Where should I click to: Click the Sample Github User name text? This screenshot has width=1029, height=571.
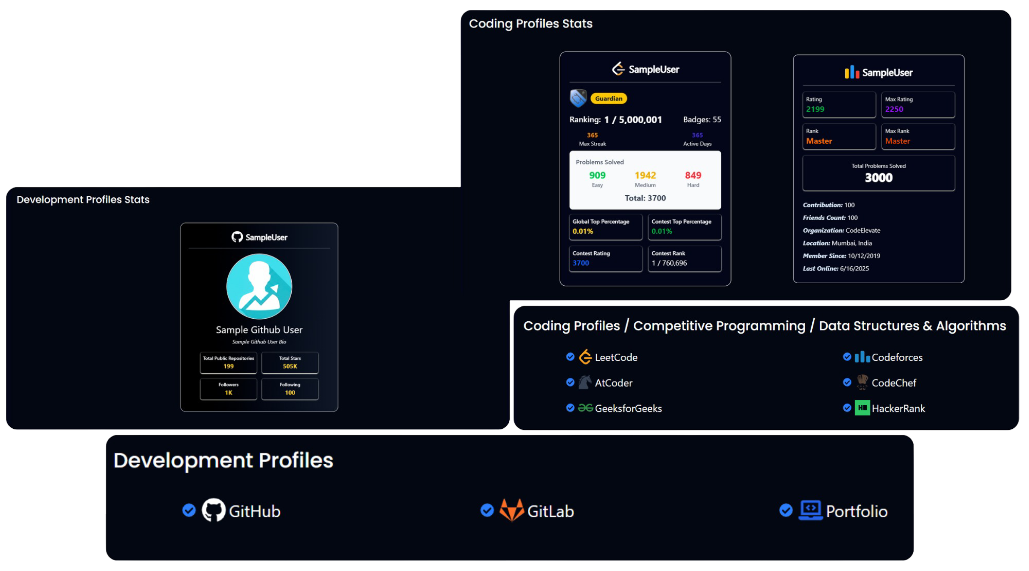[x=259, y=329]
